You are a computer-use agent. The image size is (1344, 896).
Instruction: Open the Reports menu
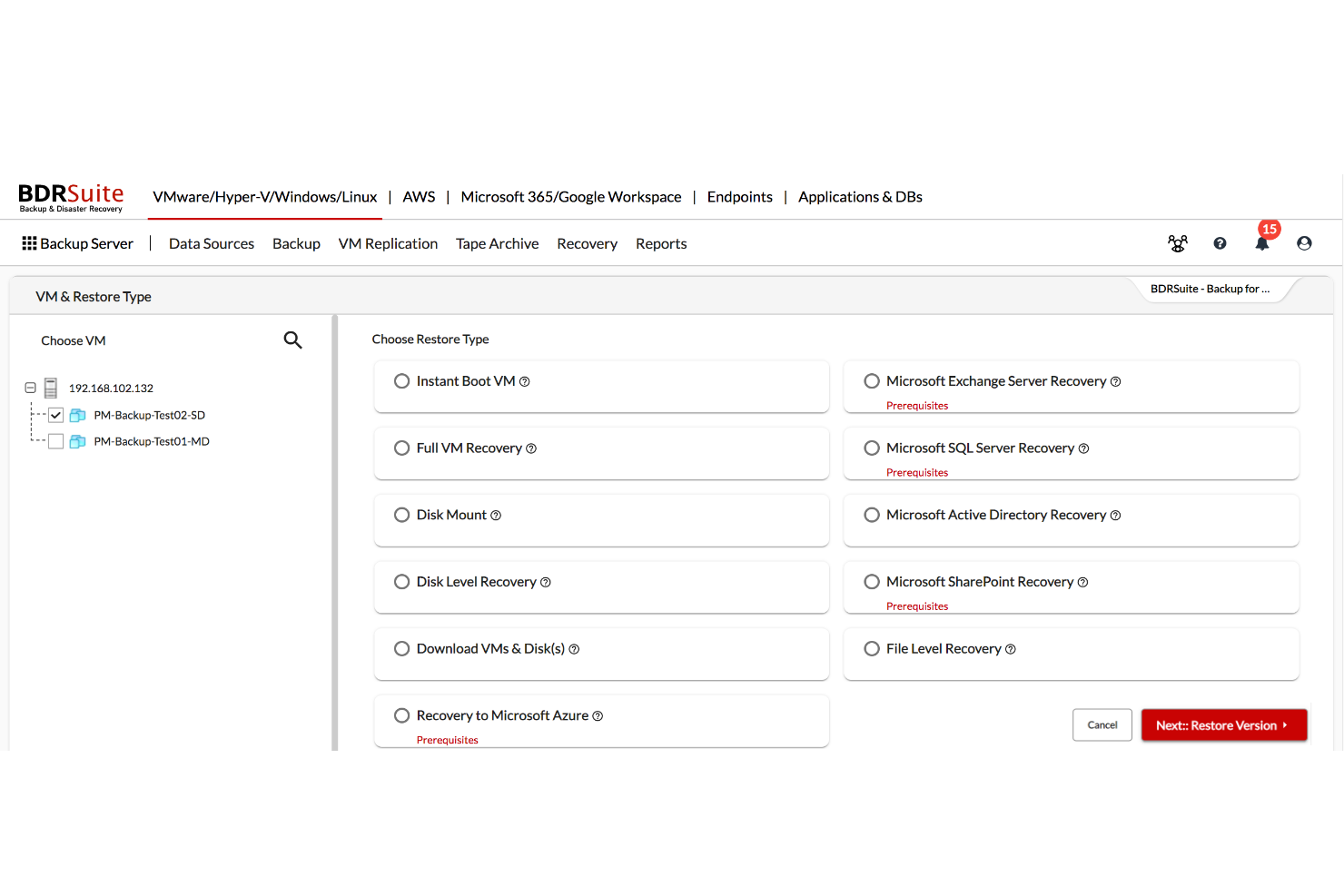[661, 243]
